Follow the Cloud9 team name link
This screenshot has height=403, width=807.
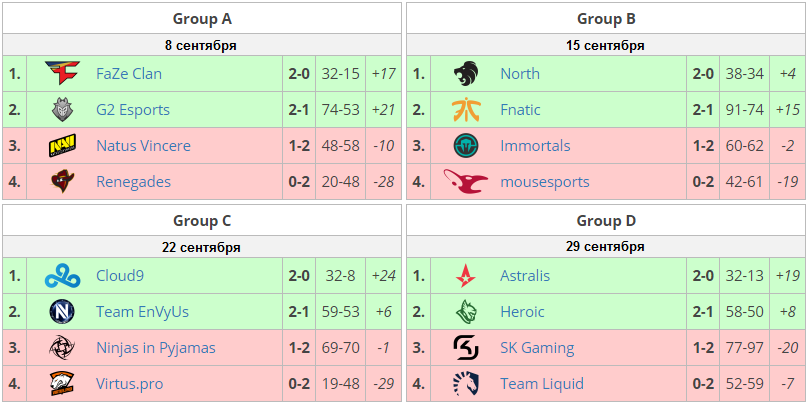tap(120, 276)
